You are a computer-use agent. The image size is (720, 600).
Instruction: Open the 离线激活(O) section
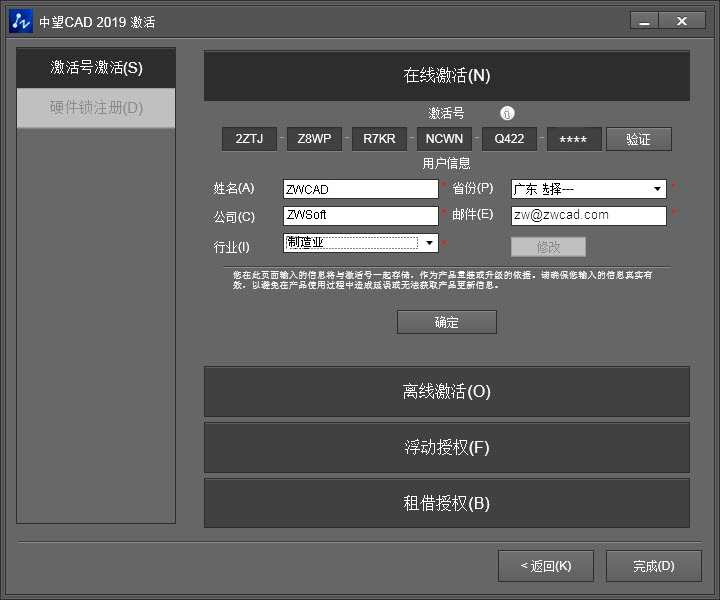click(x=447, y=391)
